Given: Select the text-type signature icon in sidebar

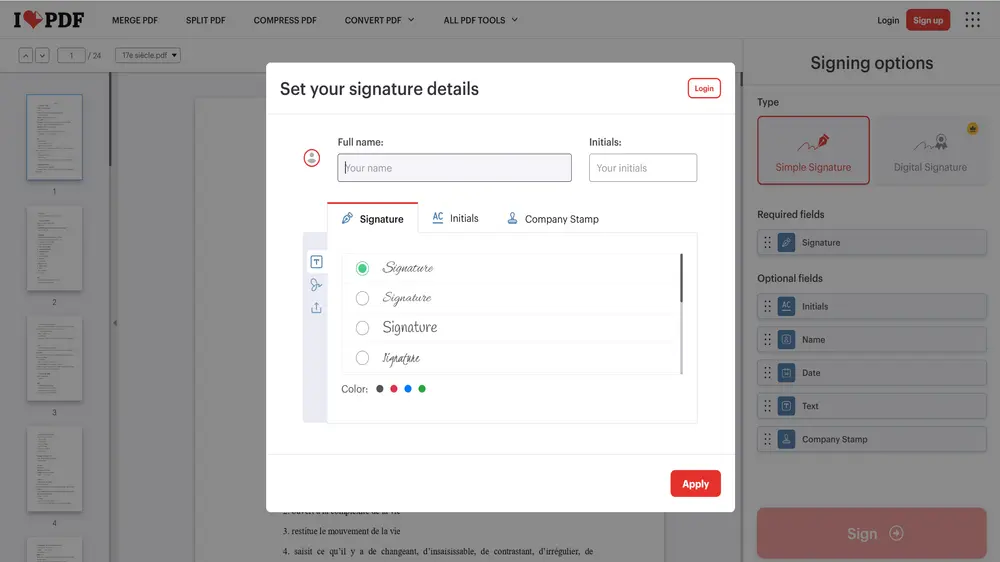Looking at the screenshot, I should [x=316, y=262].
